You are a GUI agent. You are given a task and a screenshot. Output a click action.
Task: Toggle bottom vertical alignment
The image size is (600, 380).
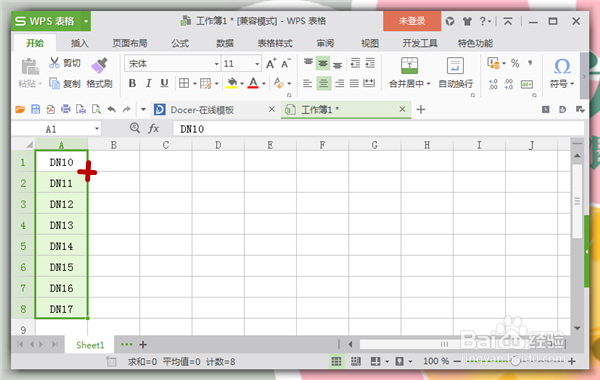(337, 64)
